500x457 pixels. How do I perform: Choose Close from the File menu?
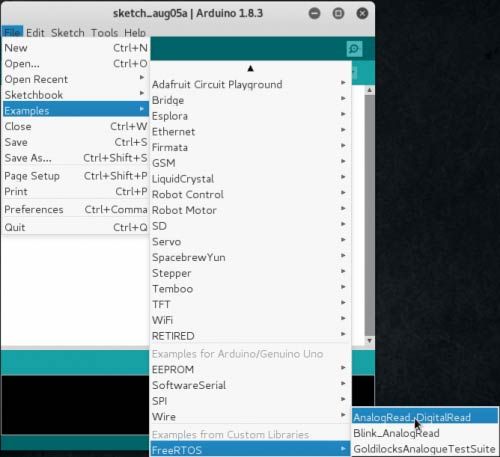pyautogui.click(x=76, y=126)
